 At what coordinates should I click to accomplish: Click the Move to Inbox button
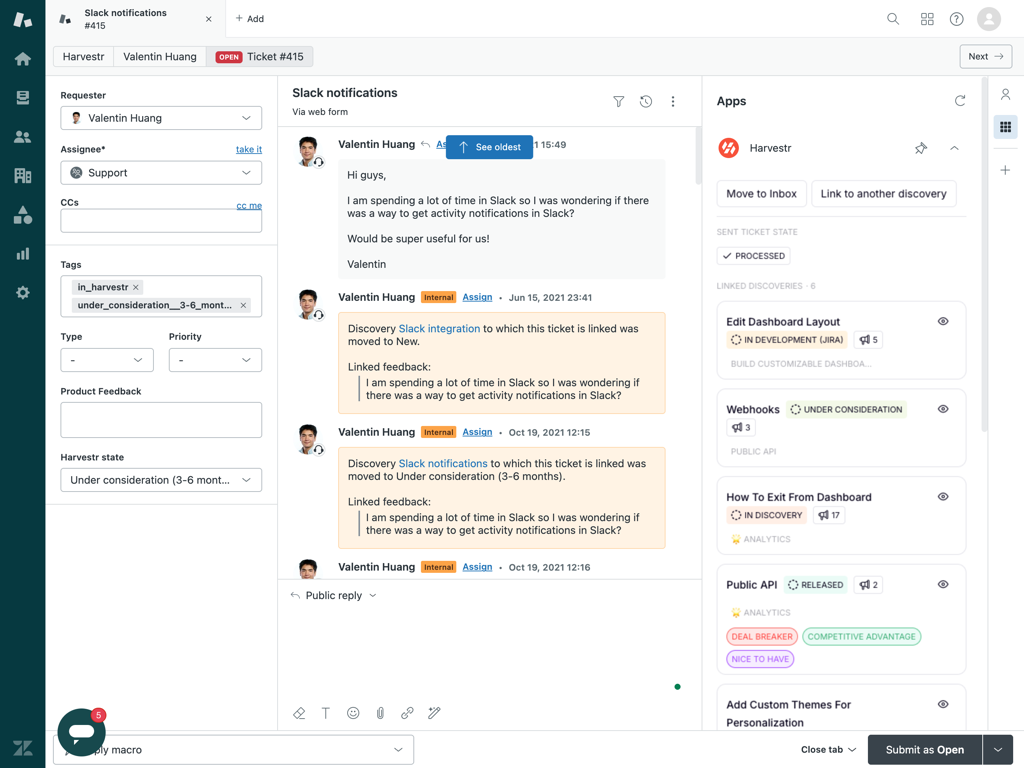click(761, 194)
